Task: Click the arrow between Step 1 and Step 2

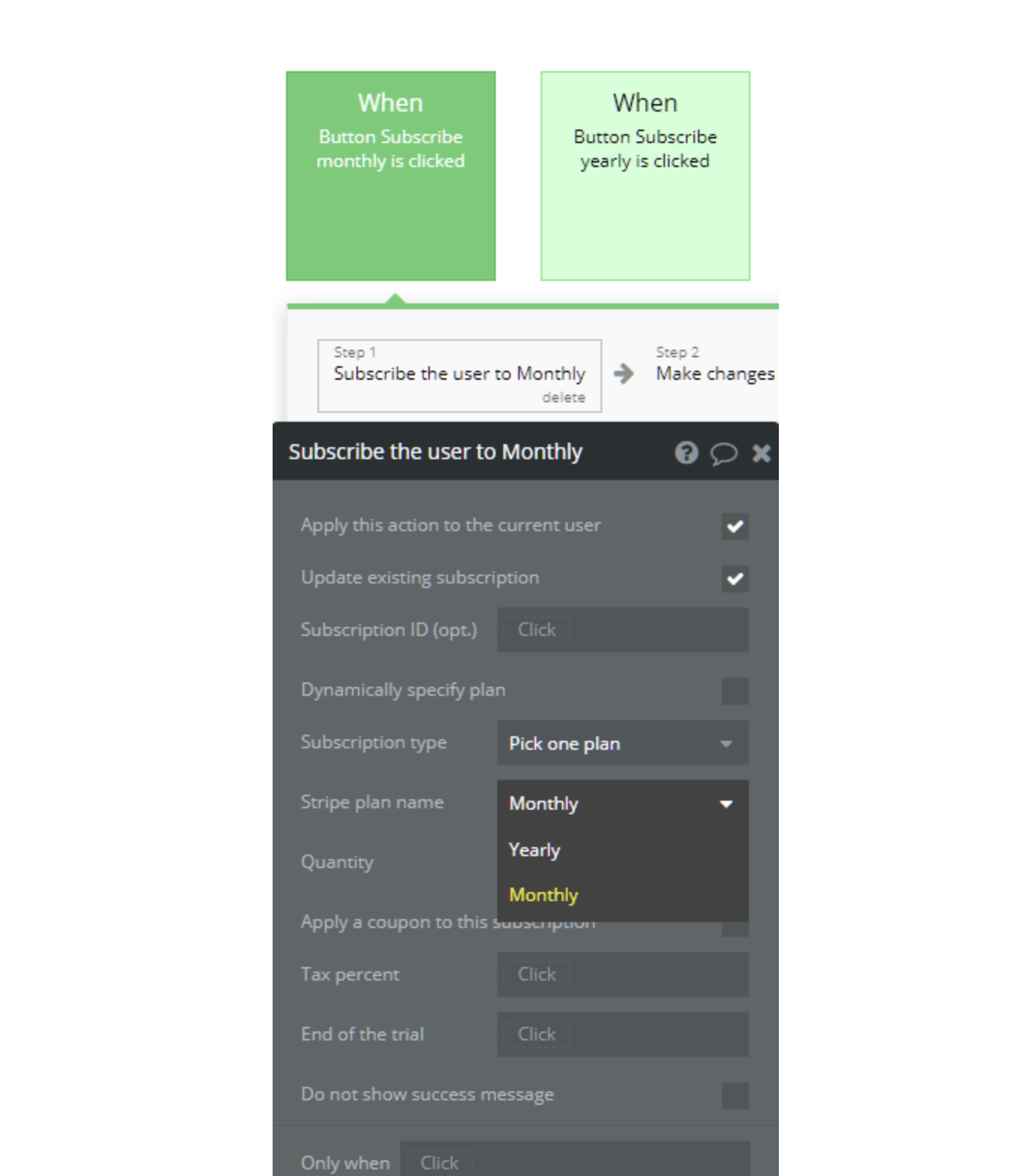Action: pos(623,373)
